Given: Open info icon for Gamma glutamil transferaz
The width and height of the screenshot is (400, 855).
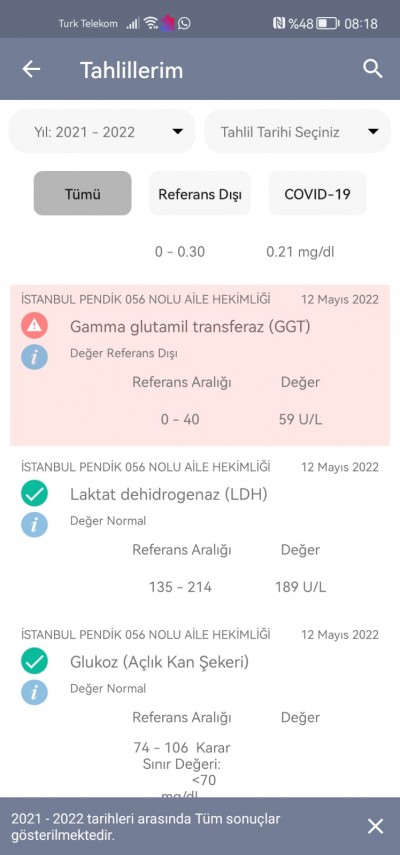Looking at the screenshot, I should click(x=34, y=357).
